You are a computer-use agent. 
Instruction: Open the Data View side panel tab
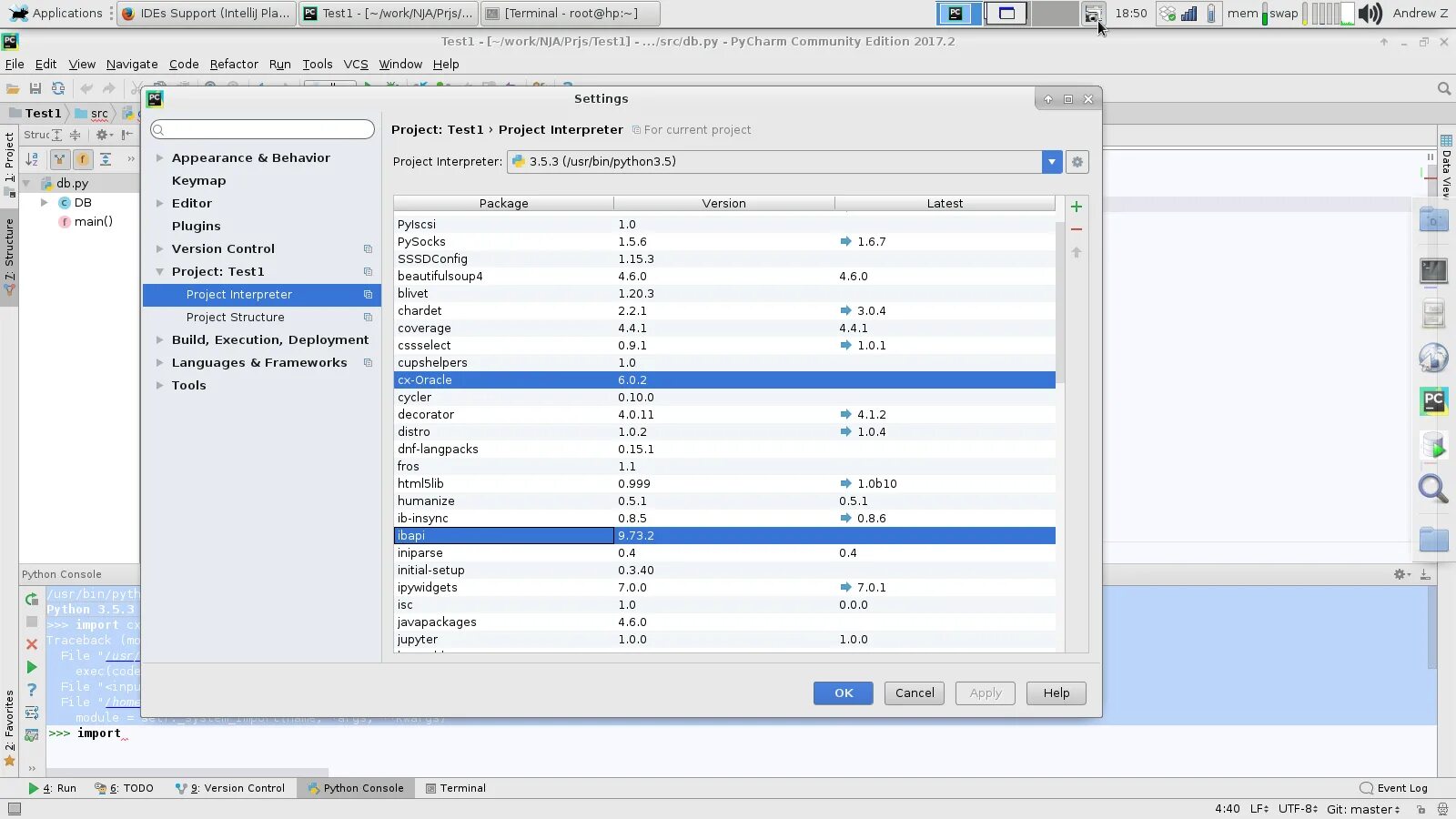pos(1446,167)
